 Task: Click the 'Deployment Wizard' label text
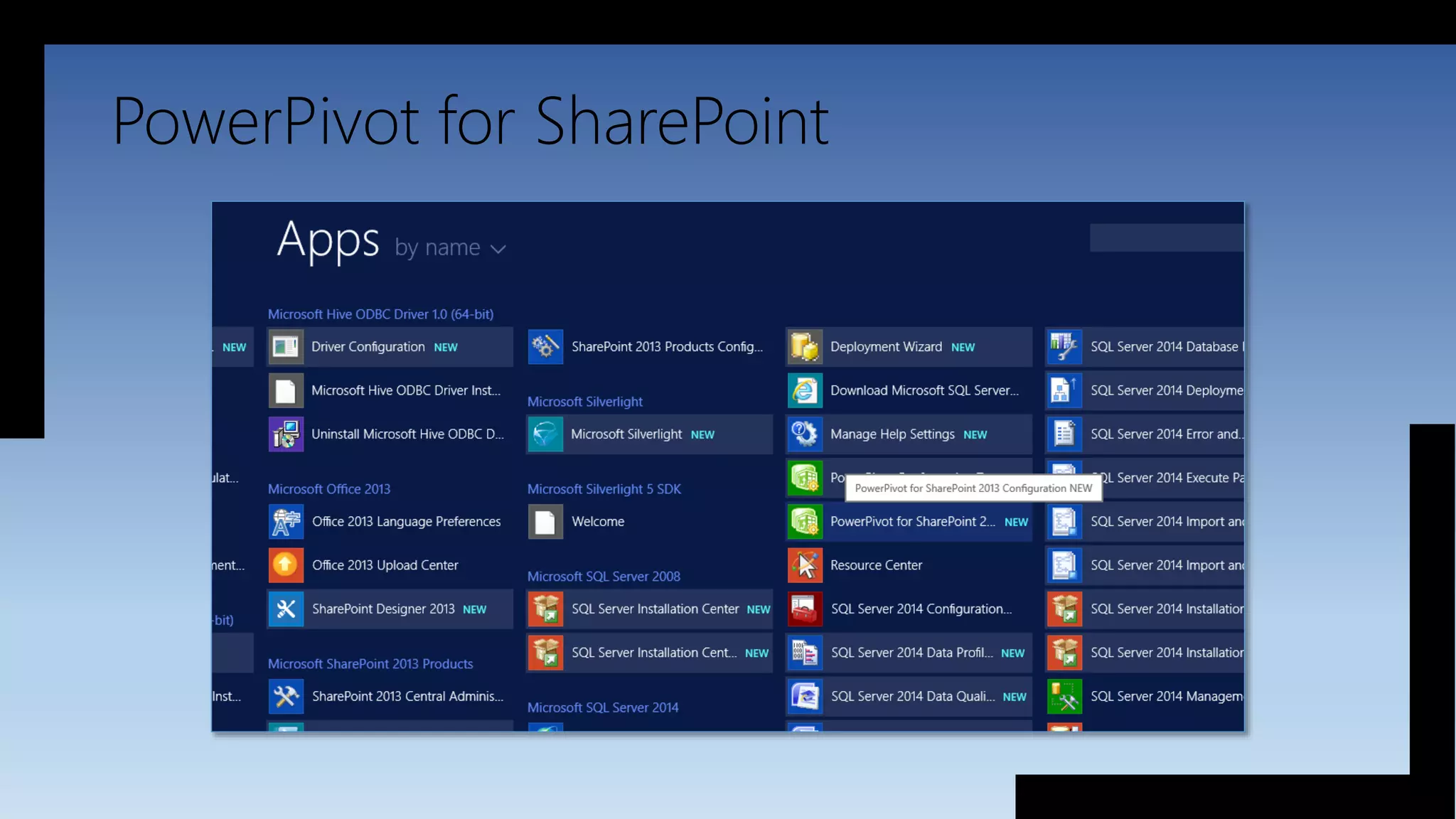886,347
